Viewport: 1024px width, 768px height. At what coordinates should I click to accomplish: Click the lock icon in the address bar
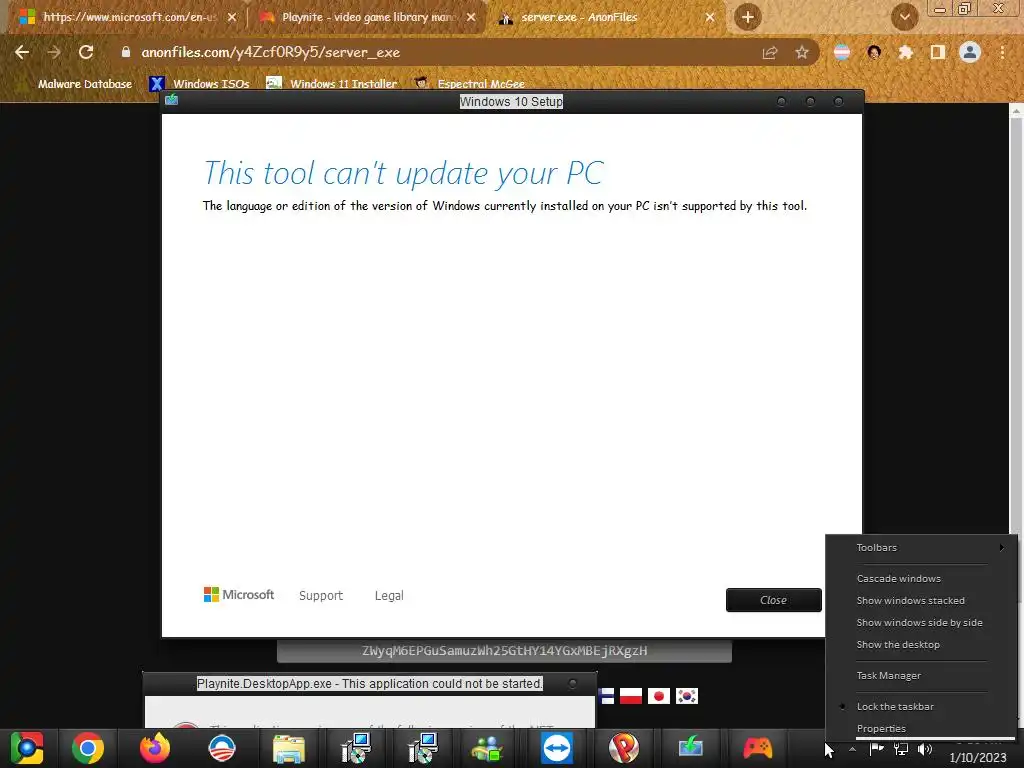pos(126,52)
